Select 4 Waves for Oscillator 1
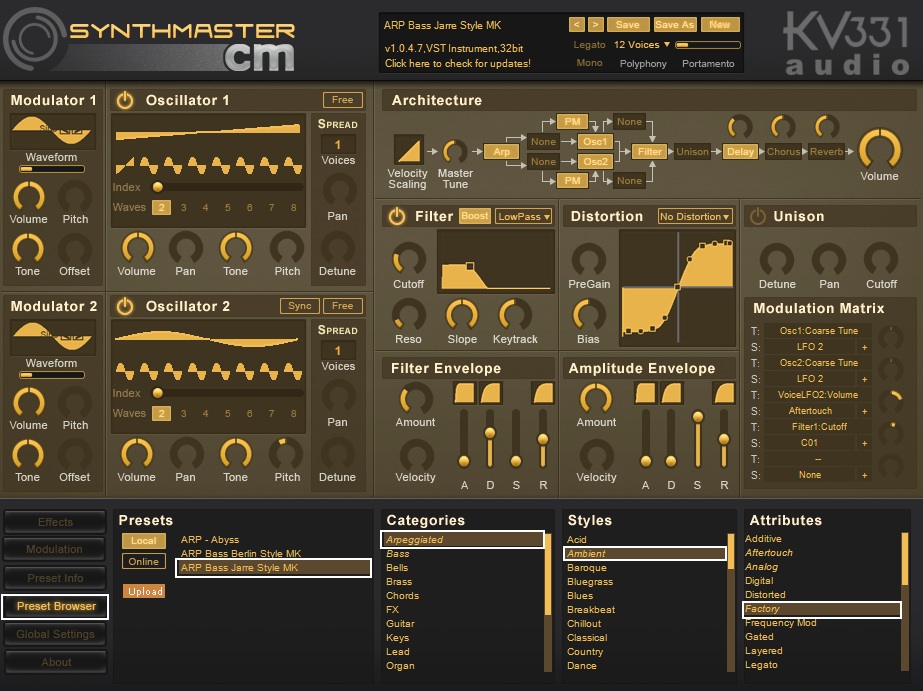Viewport: 923px width, 691px height. [x=205, y=208]
